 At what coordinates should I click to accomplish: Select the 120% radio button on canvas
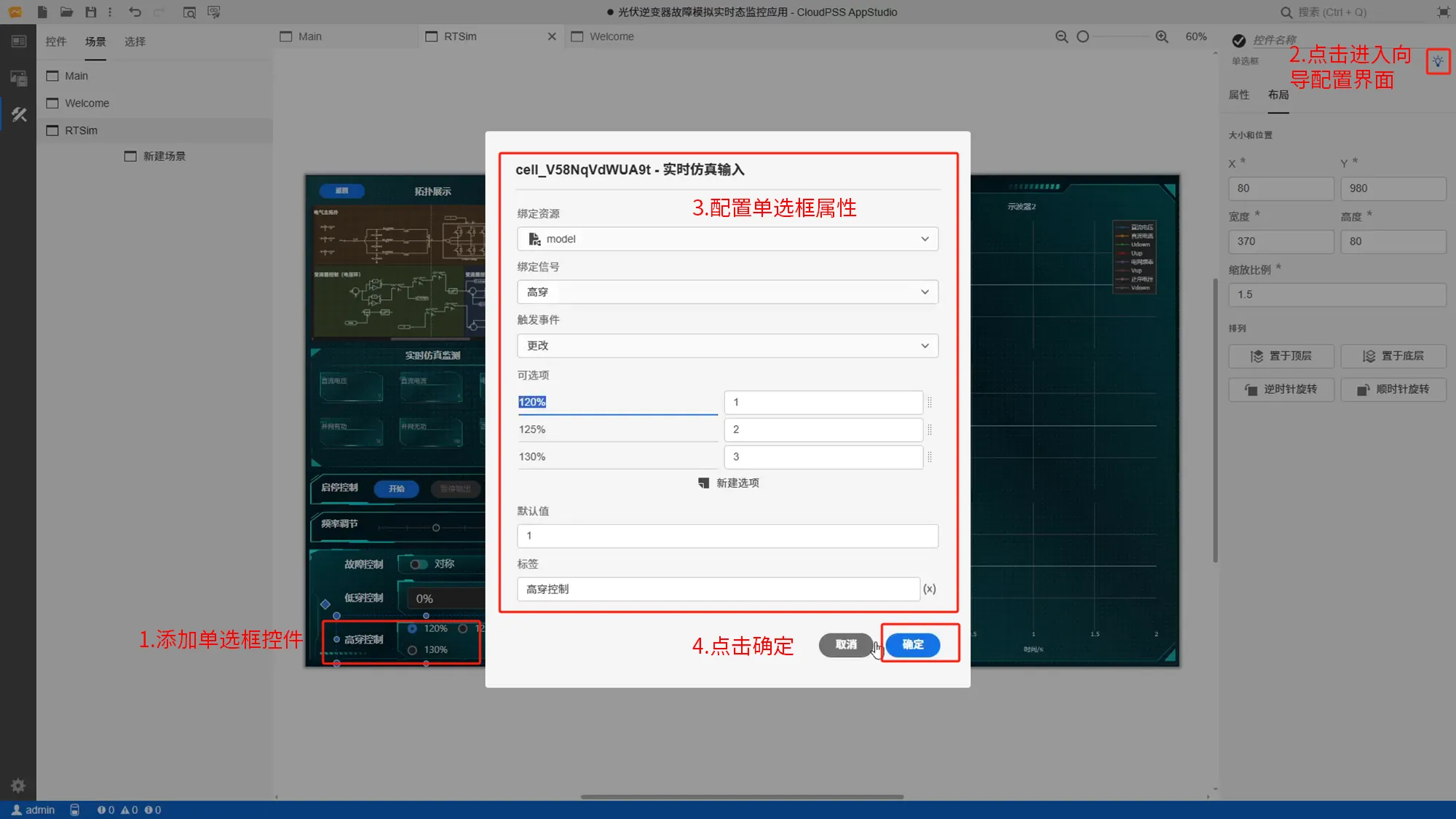click(413, 628)
